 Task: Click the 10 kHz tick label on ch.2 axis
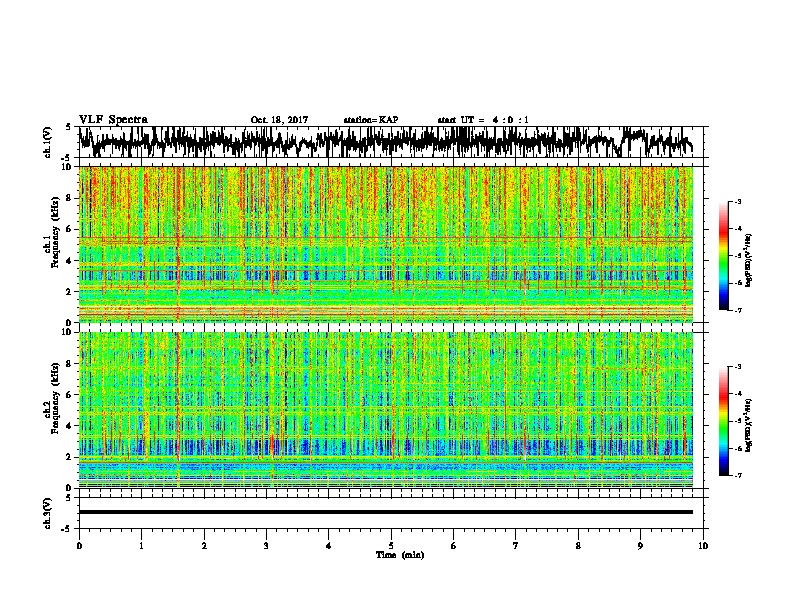(x=67, y=332)
